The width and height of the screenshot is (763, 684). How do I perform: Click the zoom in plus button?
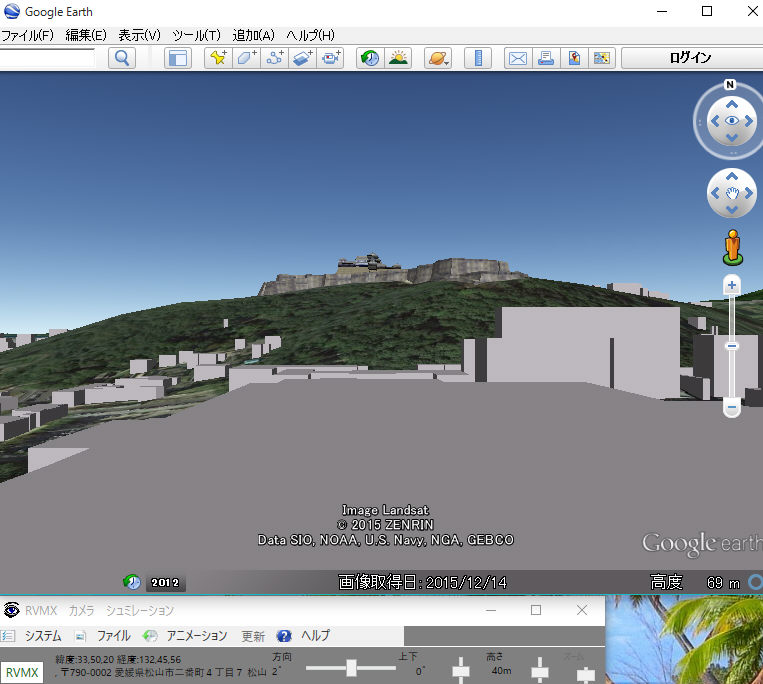pos(731,285)
